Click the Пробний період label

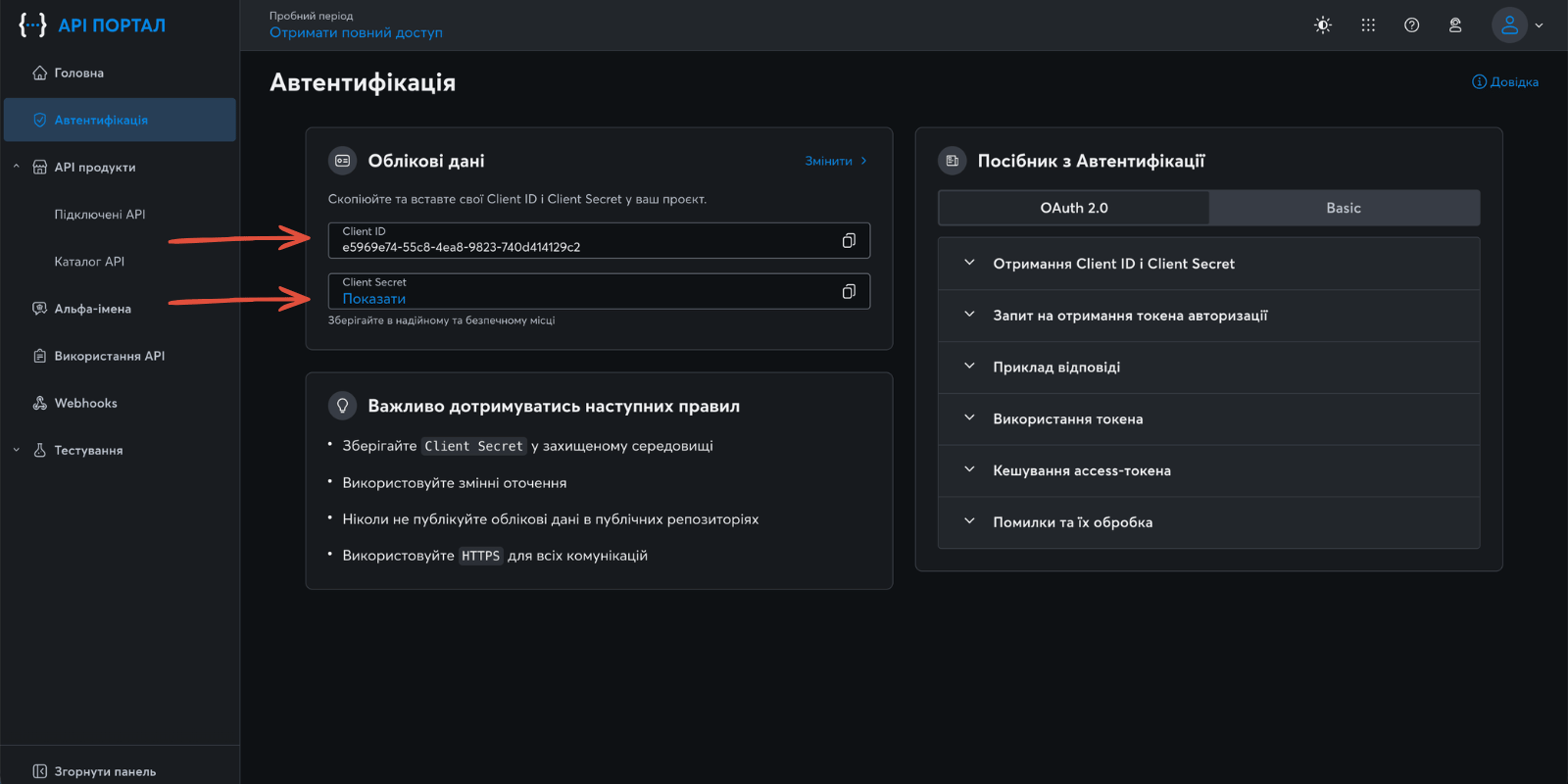click(311, 16)
